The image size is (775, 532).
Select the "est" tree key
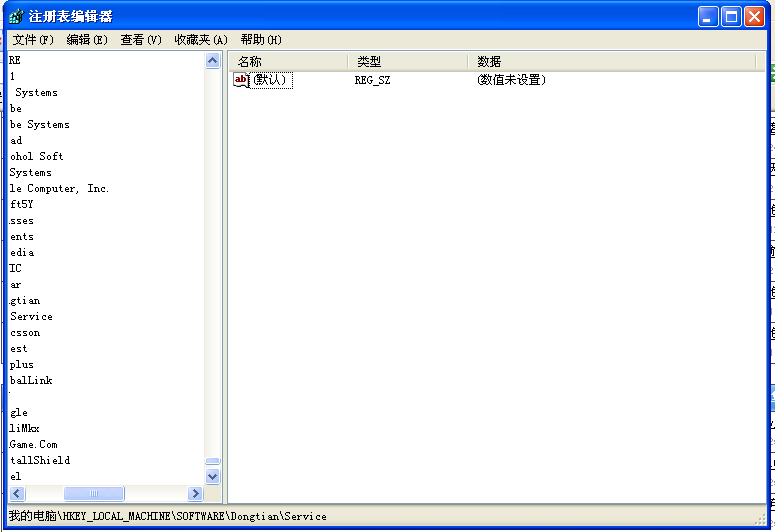[x=19, y=349]
